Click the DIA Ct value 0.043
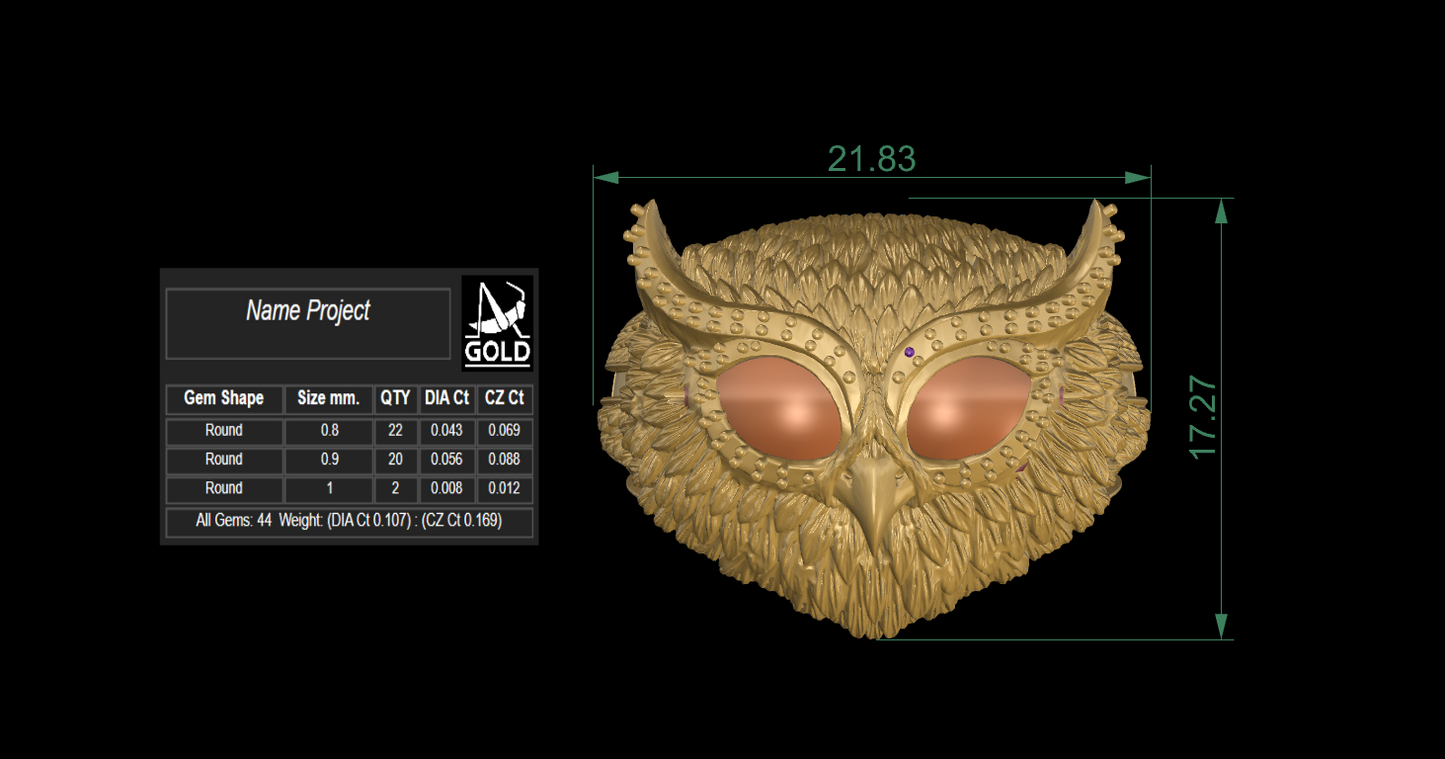This screenshot has height=759, width=1445. (447, 431)
